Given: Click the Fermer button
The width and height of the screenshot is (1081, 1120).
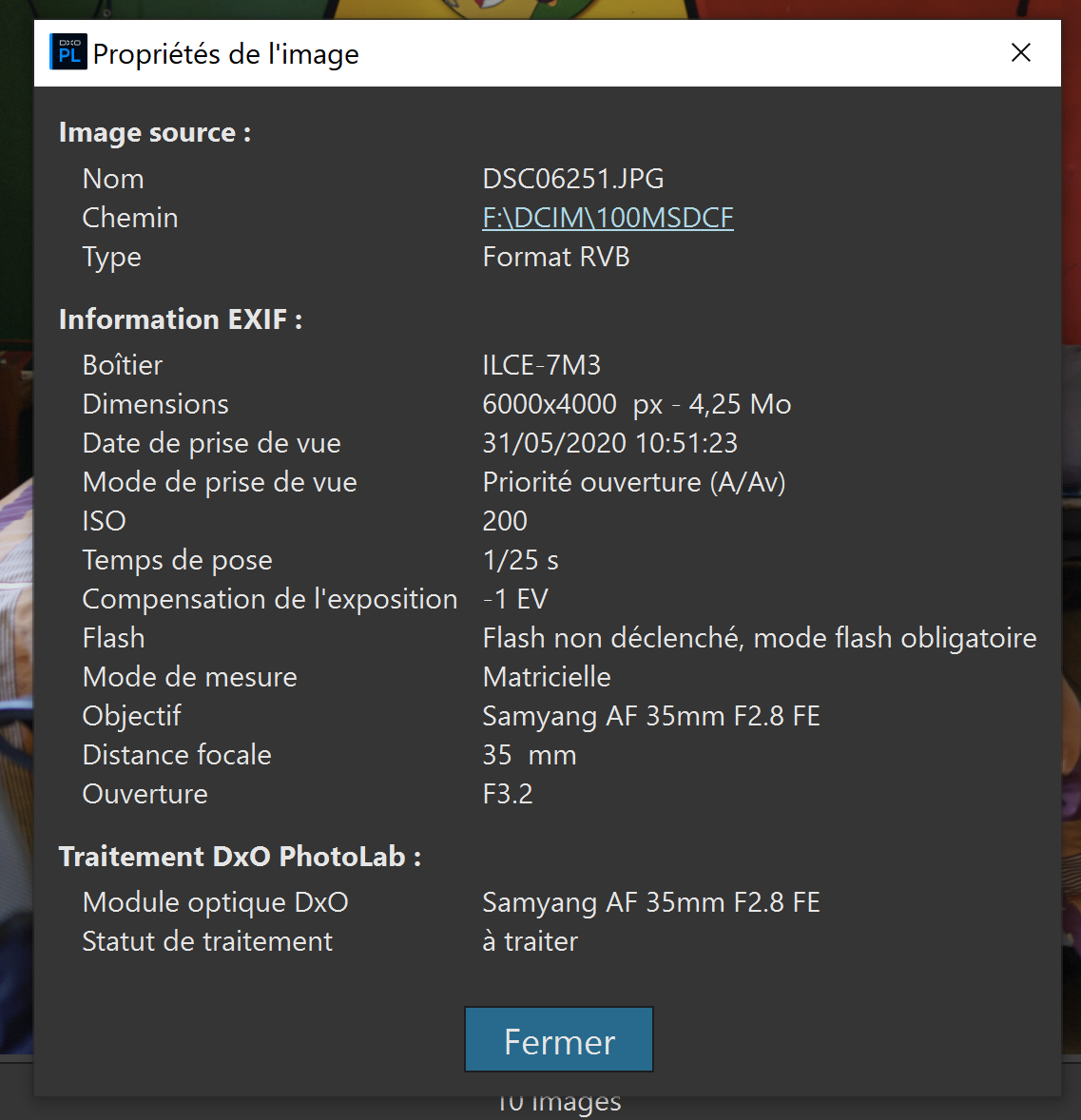Looking at the screenshot, I should (x=559, y=1039).
